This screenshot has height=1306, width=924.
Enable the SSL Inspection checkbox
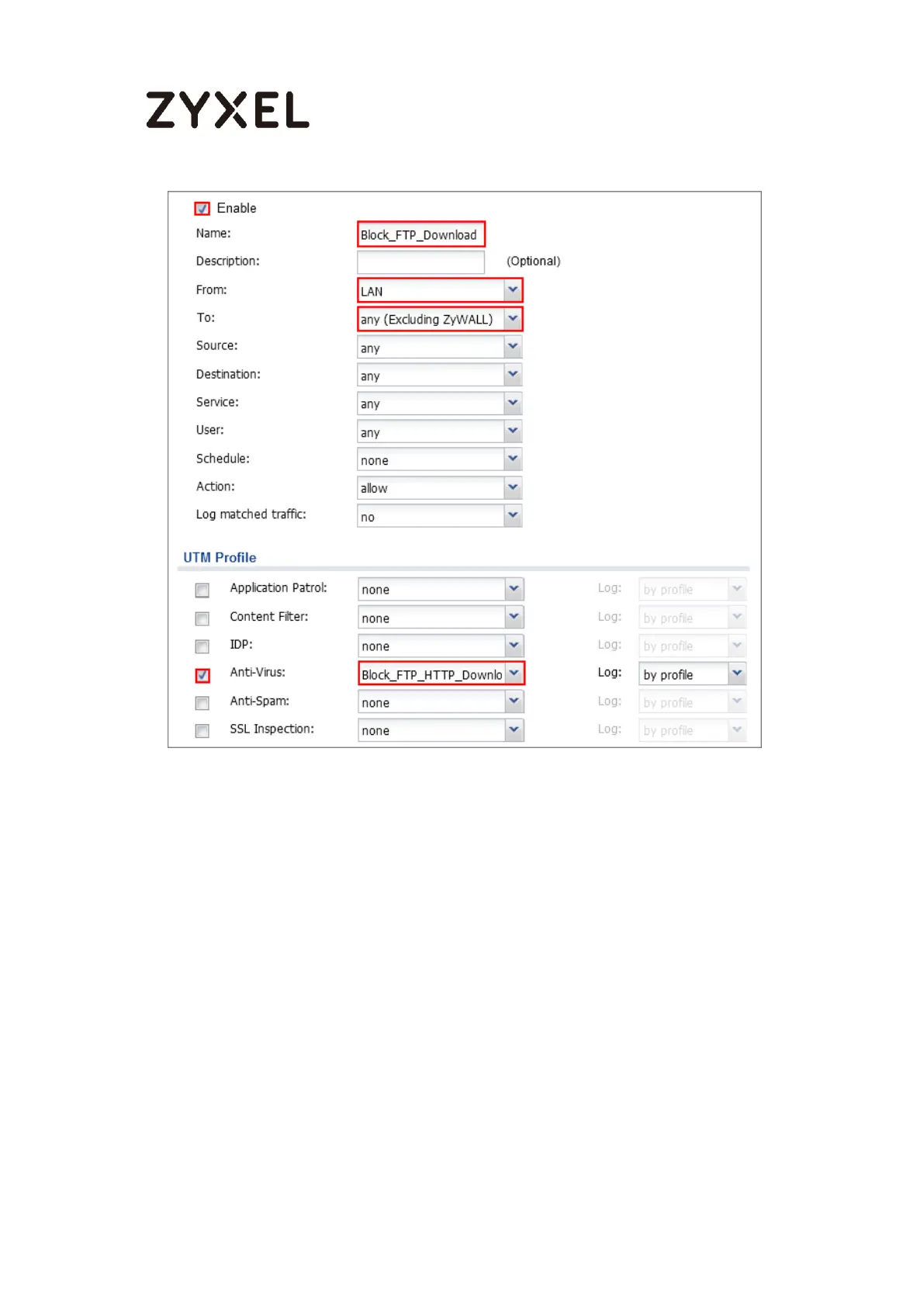tap(202, 731)
